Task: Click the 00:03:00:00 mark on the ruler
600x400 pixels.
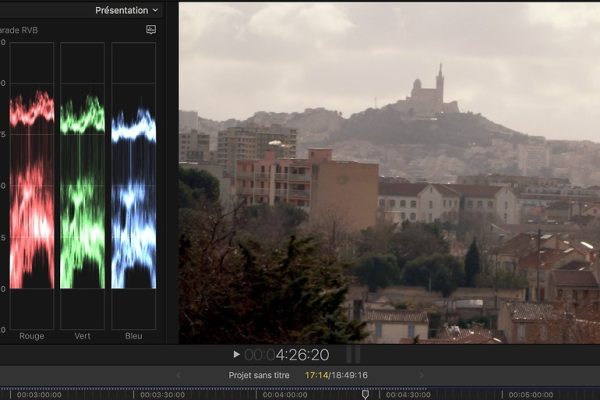Action: pyautogui.click(x=38, y=395)
